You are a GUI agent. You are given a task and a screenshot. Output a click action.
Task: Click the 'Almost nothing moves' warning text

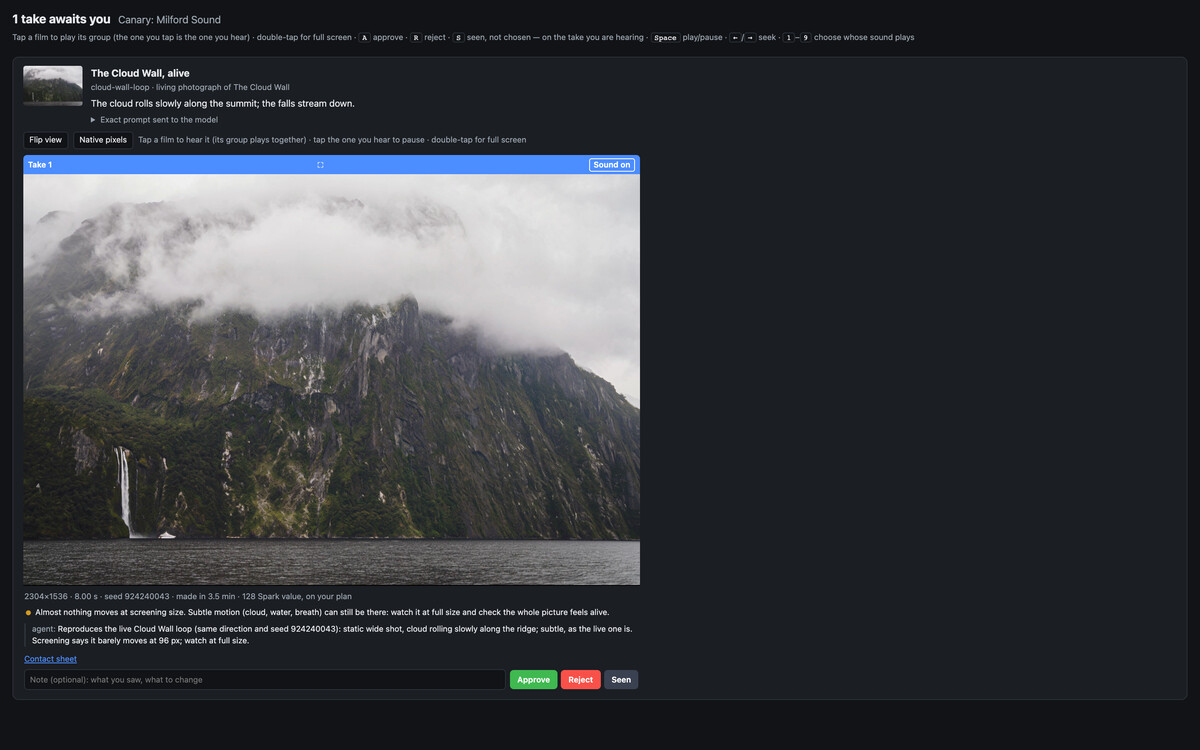(x=322, y=612)
